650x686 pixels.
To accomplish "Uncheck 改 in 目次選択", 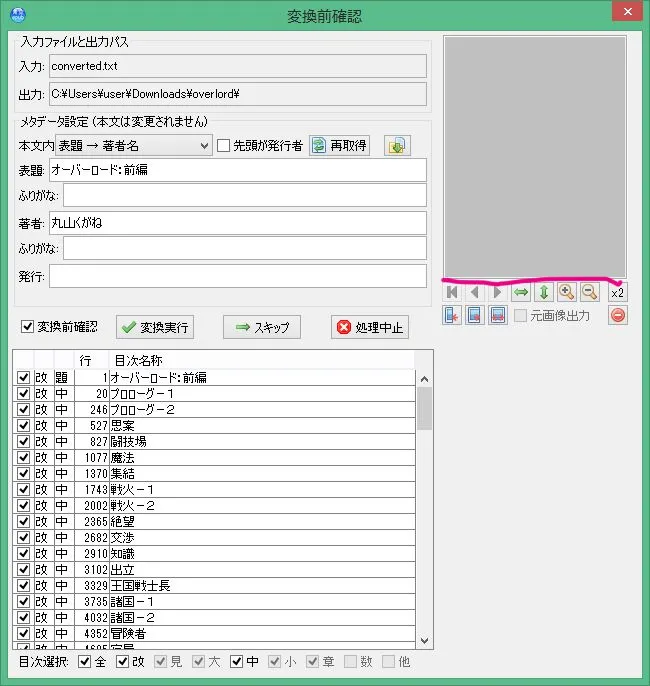I will tap(122, 662).
